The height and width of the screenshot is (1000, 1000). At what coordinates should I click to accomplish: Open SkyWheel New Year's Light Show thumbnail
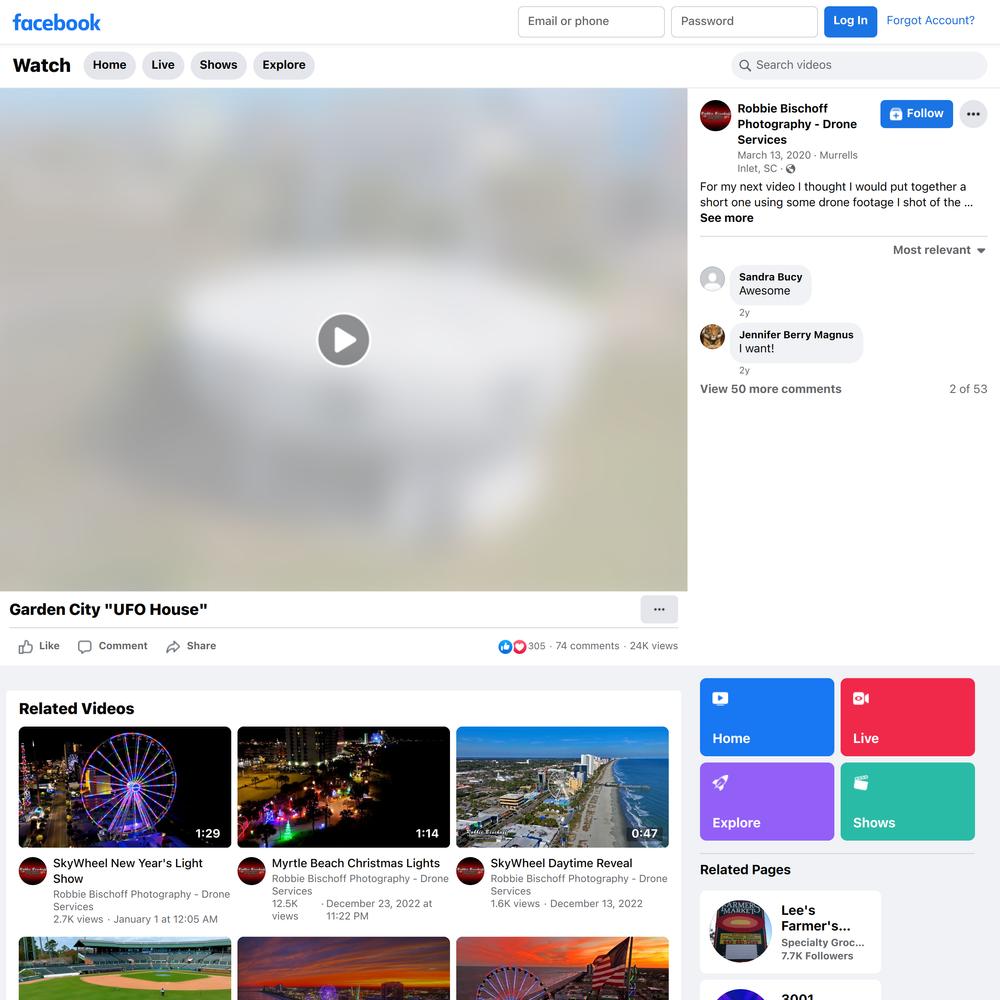tap(125, 787)
